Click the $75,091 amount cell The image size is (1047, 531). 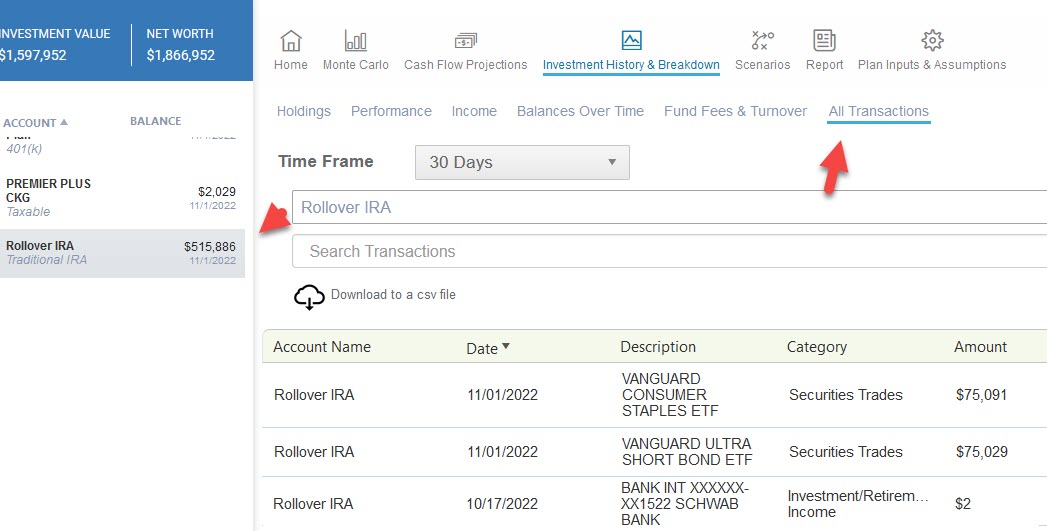pyautogui.click(x=981, y=395)
